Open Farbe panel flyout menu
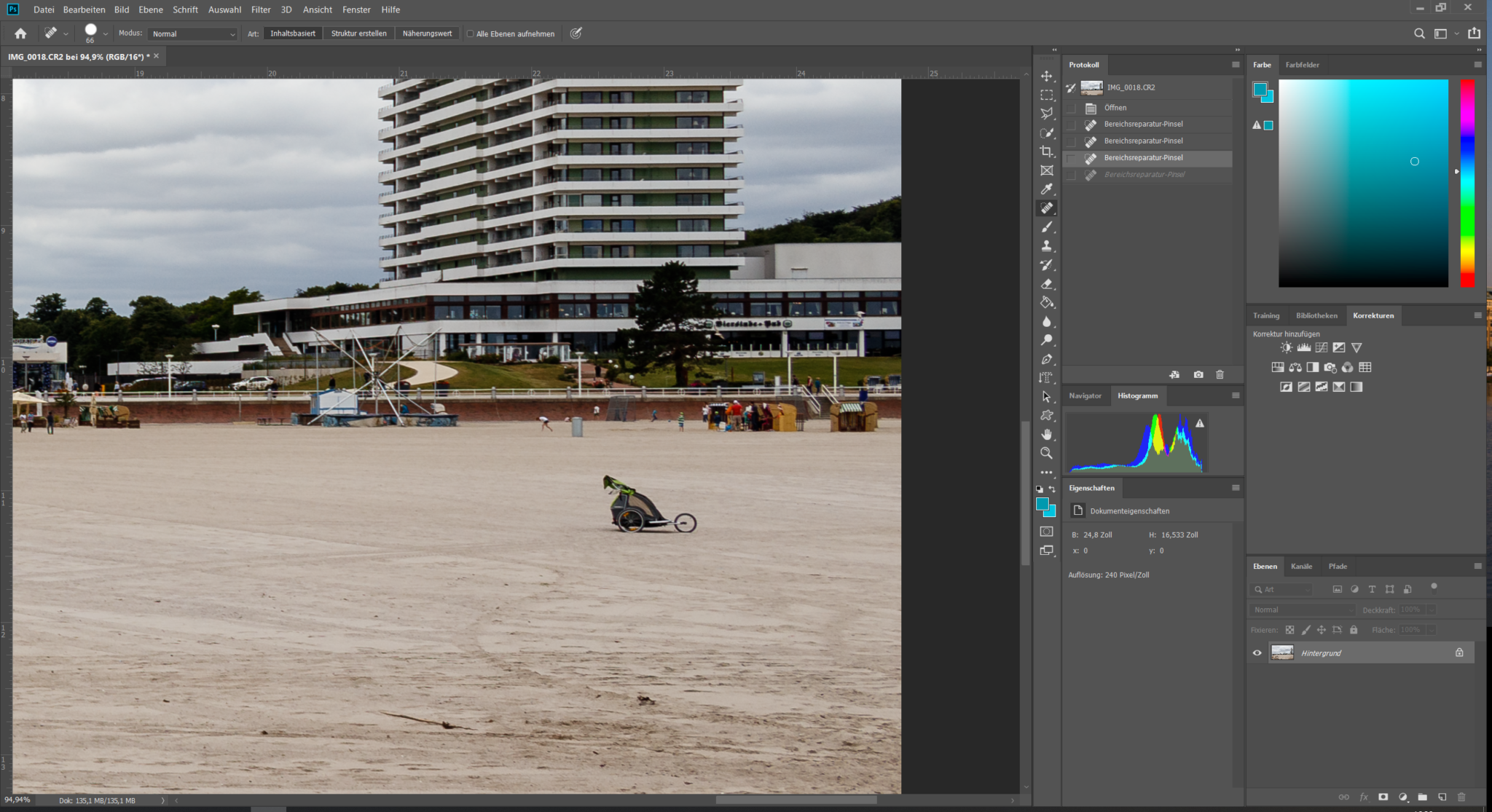Image resolution: width=1492 pixels, height=812 pixels. [x=1478, y=65]
